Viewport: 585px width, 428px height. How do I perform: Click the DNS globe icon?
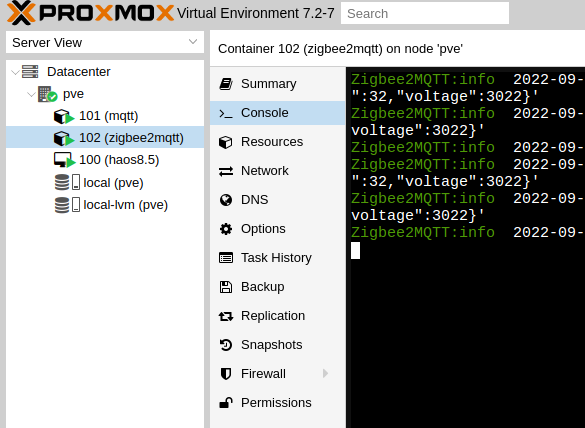click(226, 200)
